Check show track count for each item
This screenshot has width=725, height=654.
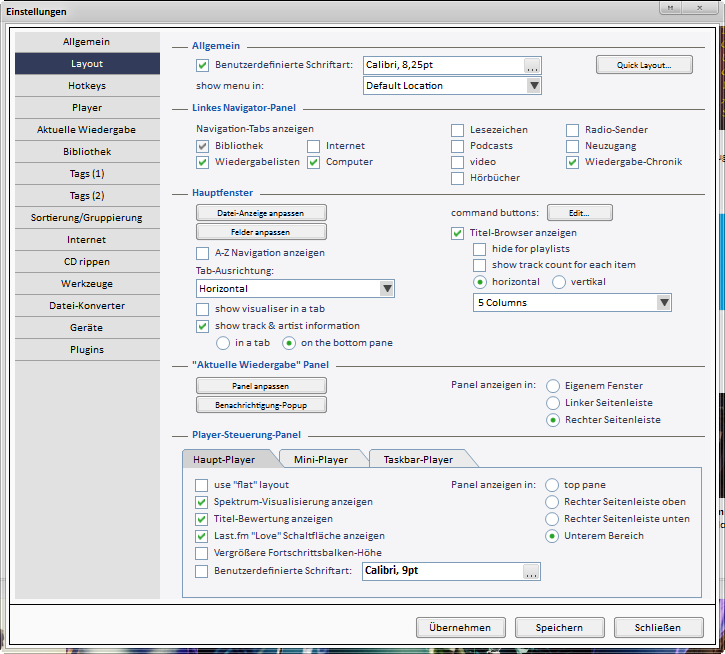point(479,265)
